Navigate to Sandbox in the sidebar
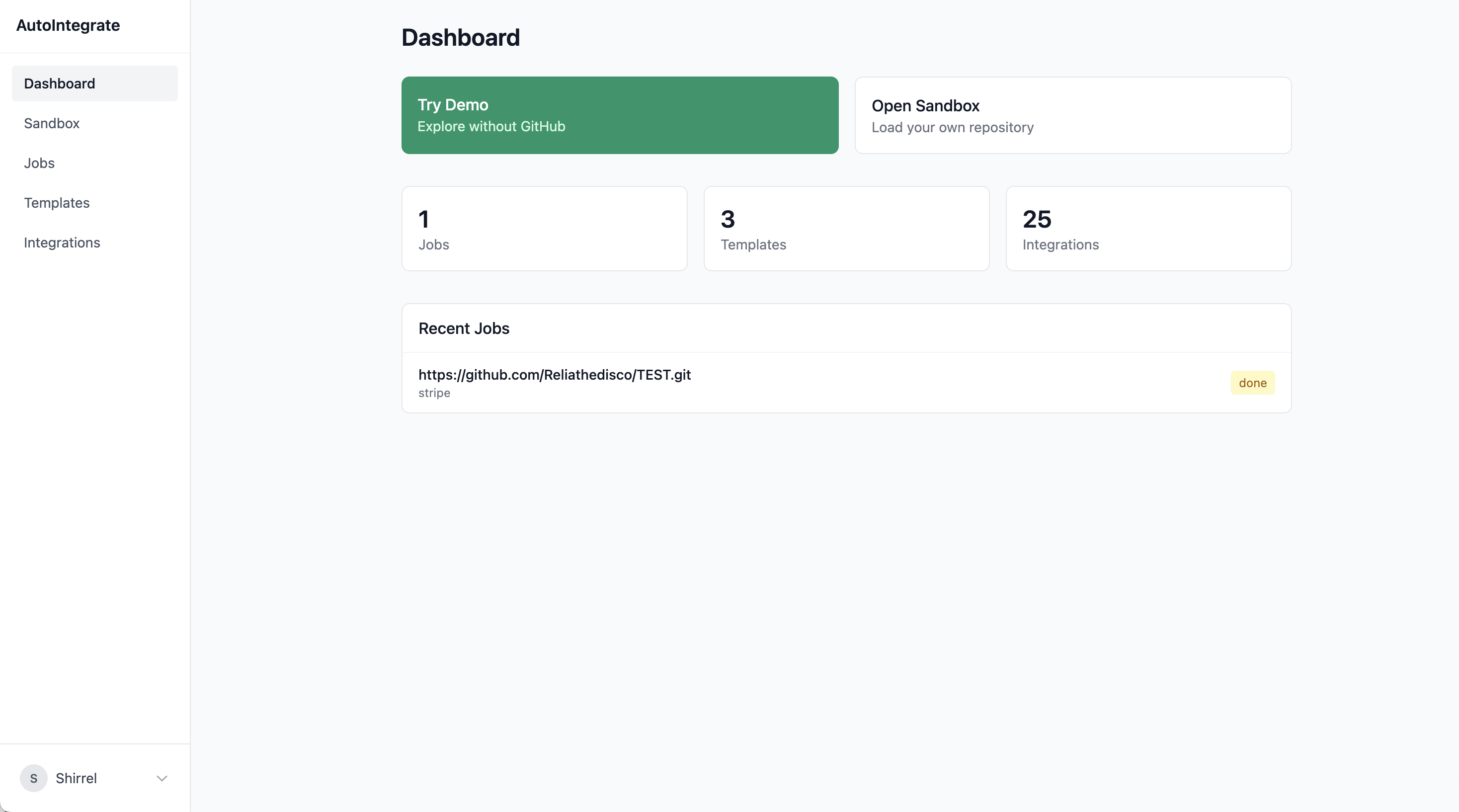Viewport: 1459px width, 812px height. coord(52,123)
